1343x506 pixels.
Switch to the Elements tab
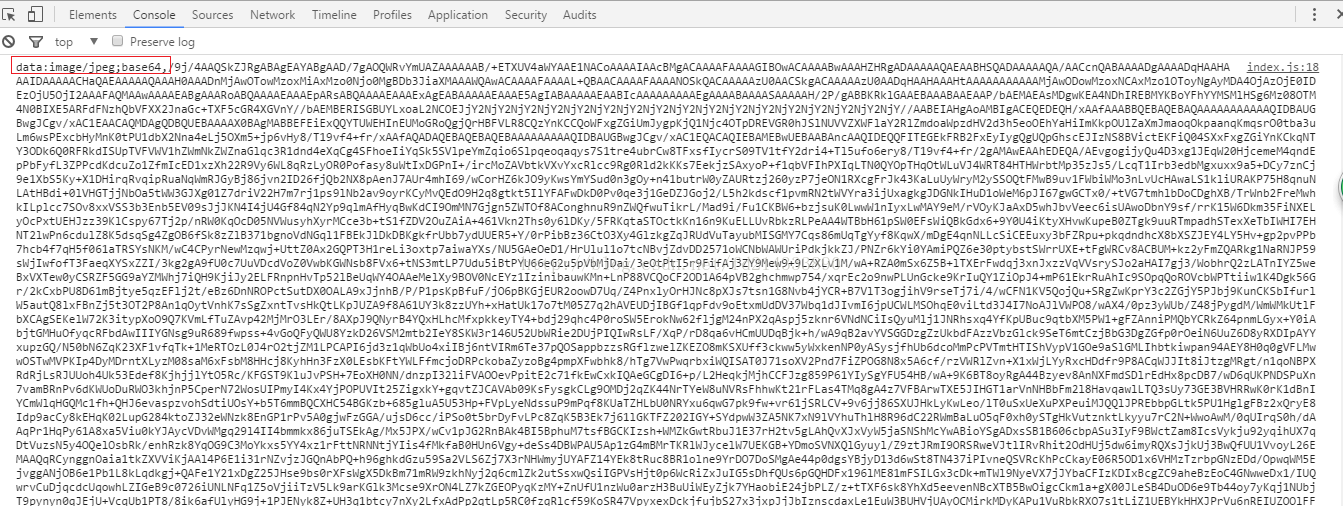(93, 15)
